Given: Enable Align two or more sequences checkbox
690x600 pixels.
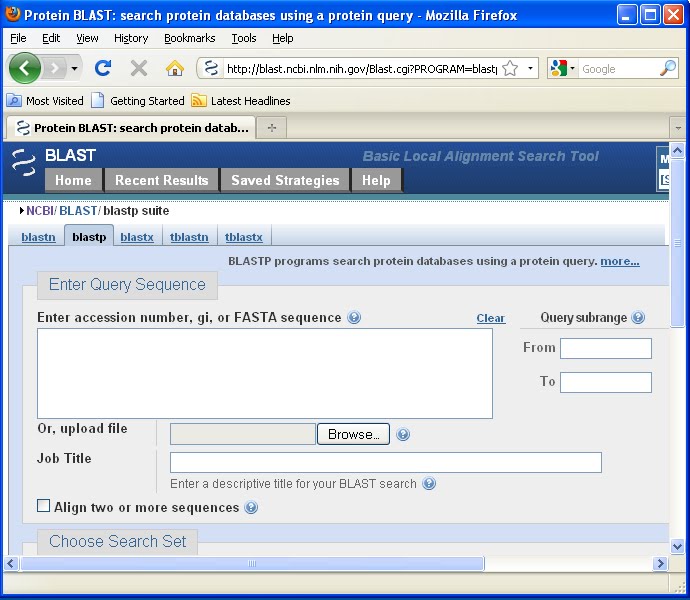Looking at the screenshot, I should 44,506.
